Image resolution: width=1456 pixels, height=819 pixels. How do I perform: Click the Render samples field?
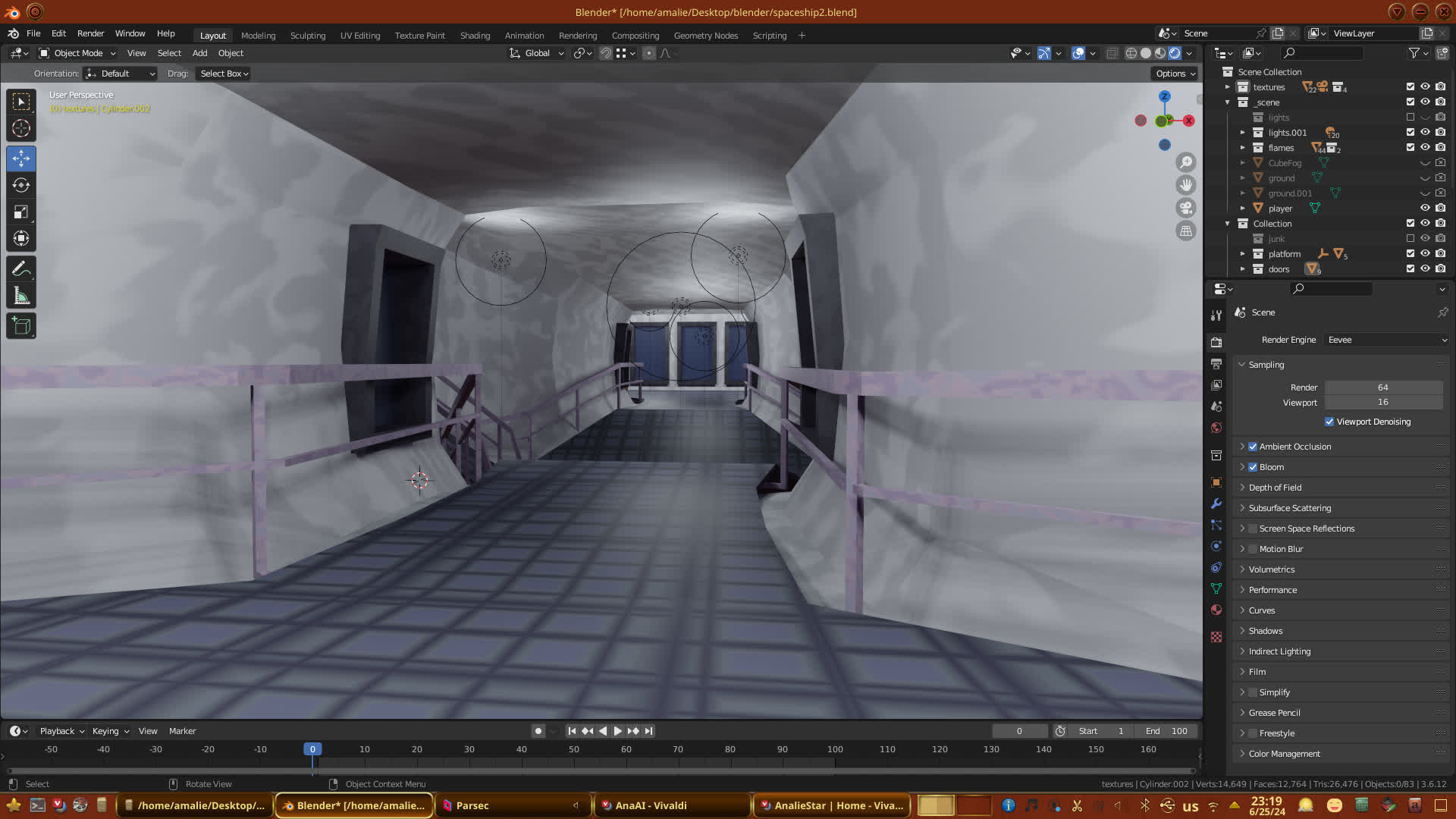[x=1382, y=388]
